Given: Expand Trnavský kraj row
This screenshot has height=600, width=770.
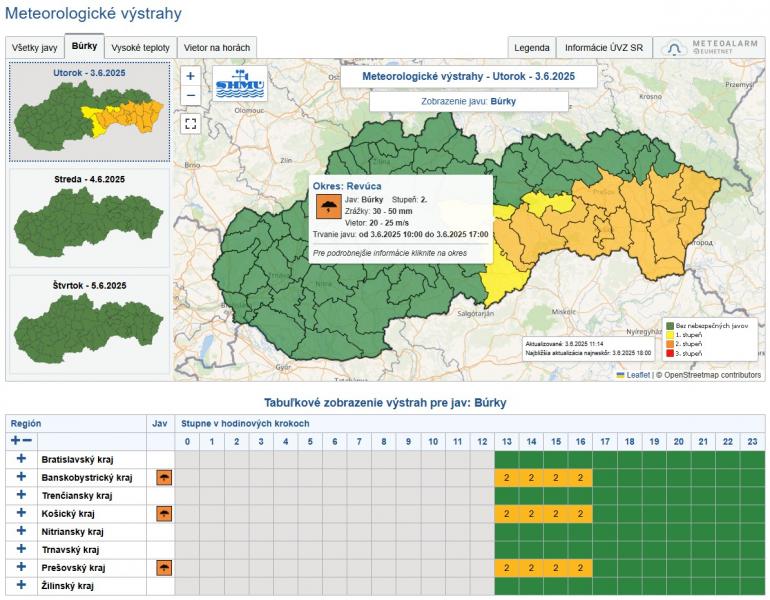Looking at the screenshot, I should click(x=21, y=549).
